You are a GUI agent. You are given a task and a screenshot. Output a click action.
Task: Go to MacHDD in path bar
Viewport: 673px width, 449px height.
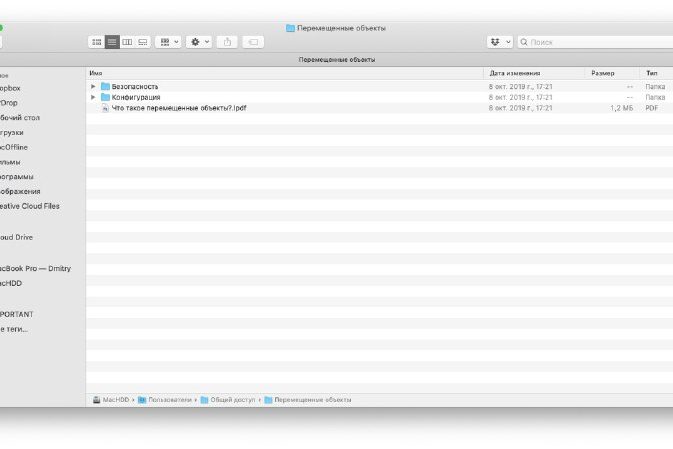(x=116, y=400)
